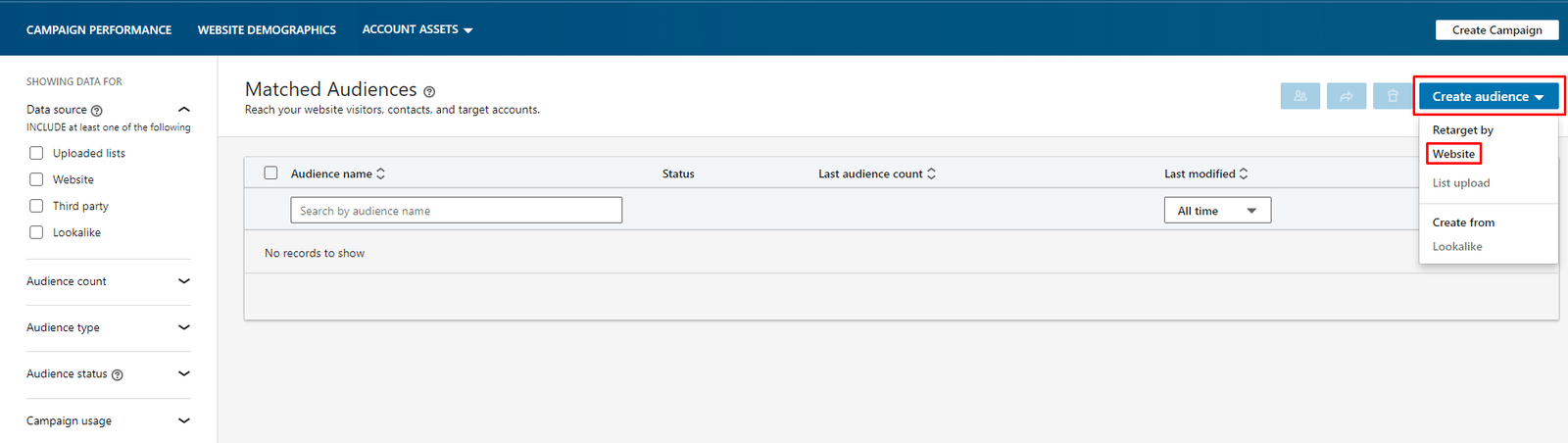Viewport: 1568px width, 443px height.
Task: Choose Website under Retarget by
Action: [x=1453, y=154]
